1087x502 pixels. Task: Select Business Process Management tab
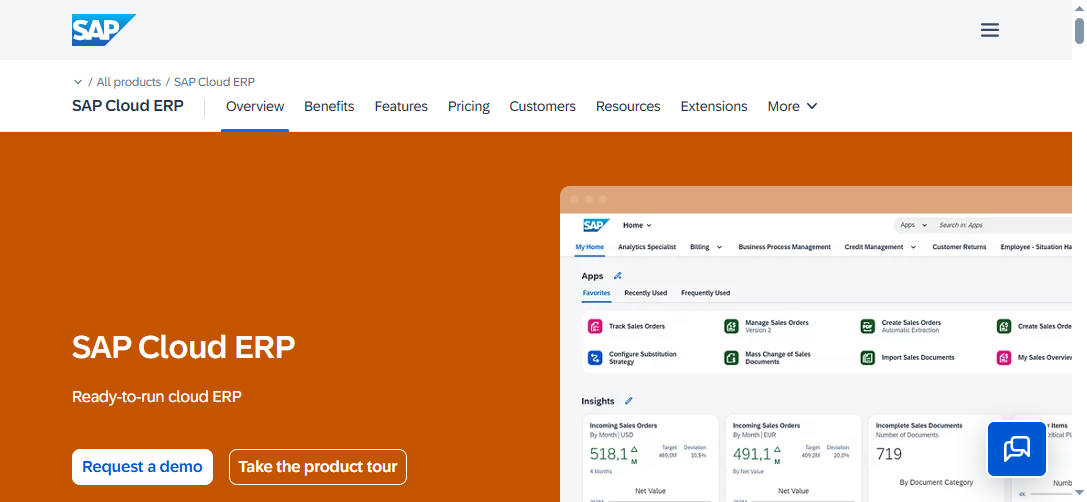[x=784, y=247]
